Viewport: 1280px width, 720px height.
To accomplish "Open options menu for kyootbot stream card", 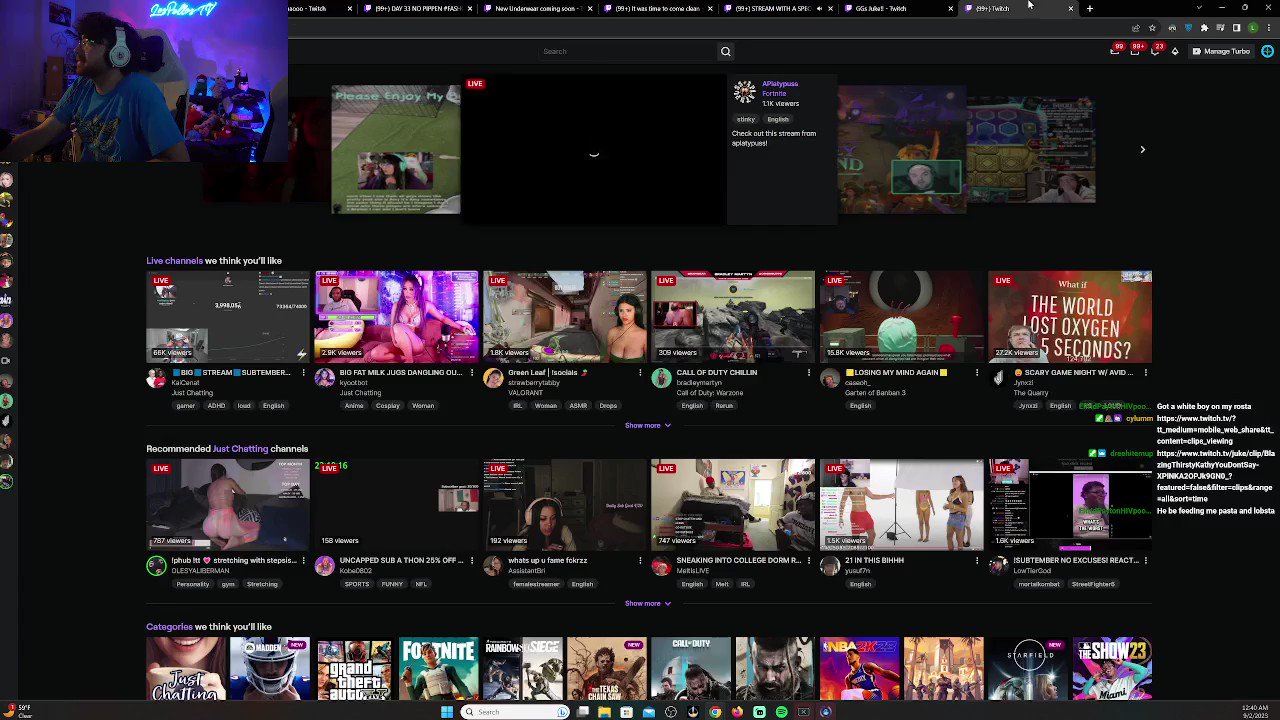I will [x=472, y=372].
